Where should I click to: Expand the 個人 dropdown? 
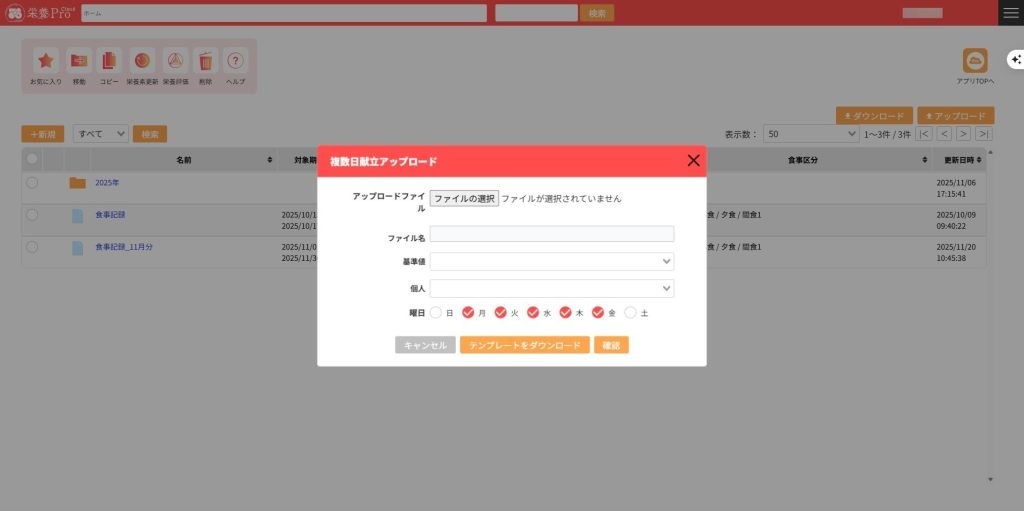(551, 288)
